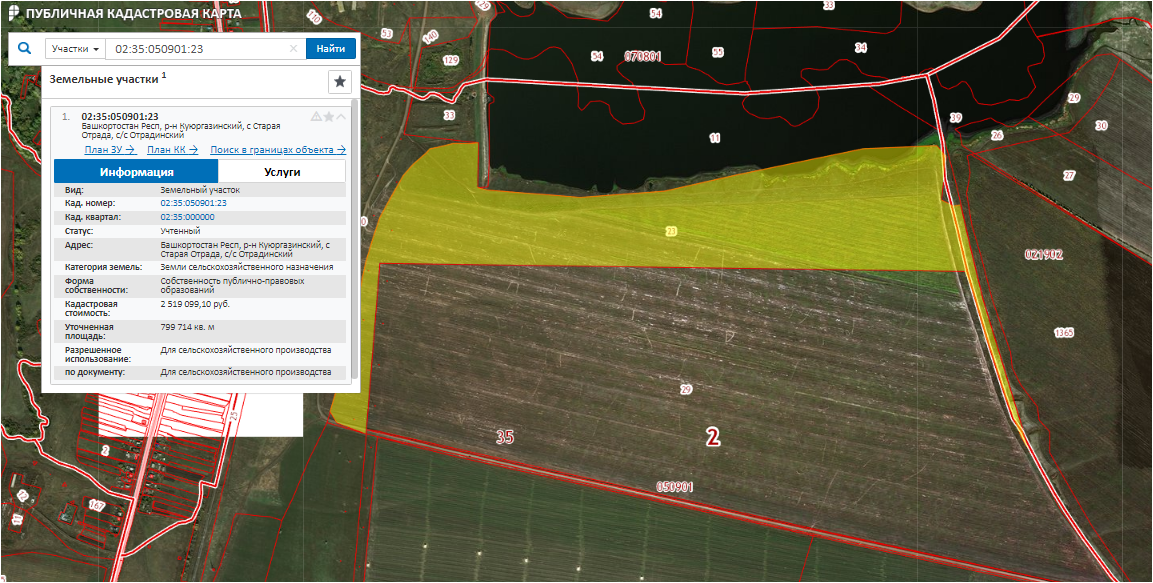The height and width of the screenshot is (583, 1153).
Task: Click the Rosreestr logo in header
Action: tap(11, 13)
